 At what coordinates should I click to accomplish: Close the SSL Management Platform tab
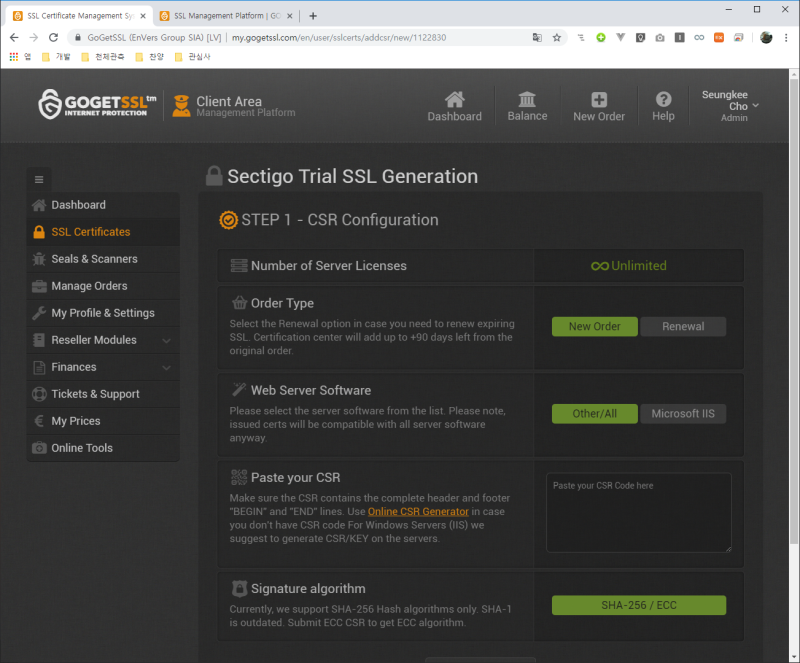point(289,16)
